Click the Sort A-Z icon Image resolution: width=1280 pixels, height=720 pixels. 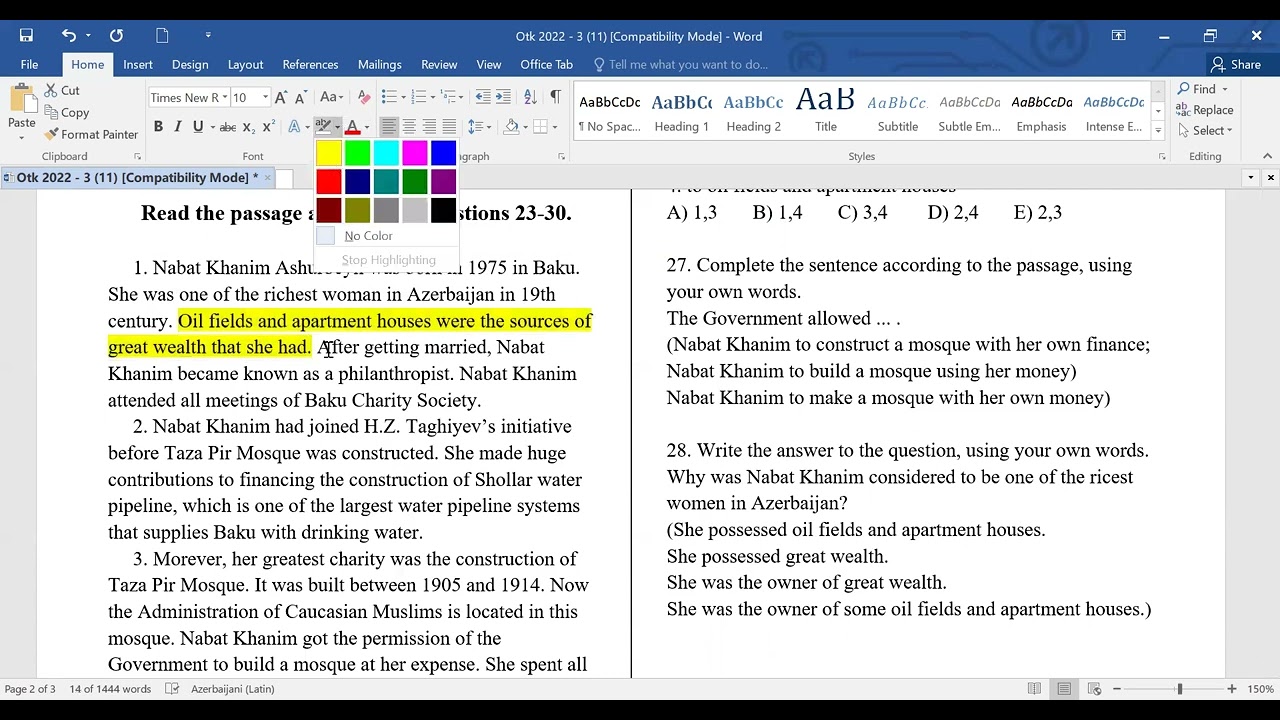pyautogui.click(x=529, y=97)
